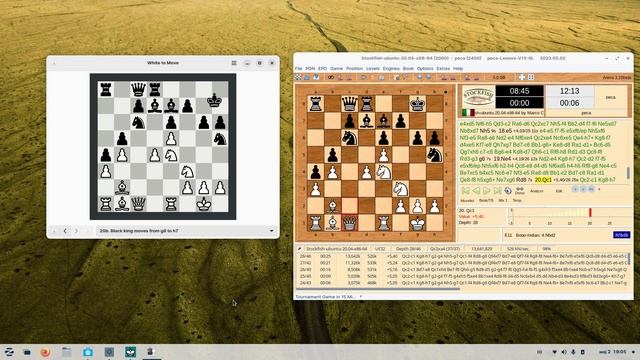The image size is (640, 360).
Task: Open move history dropdown in GNOME Chess
Action: coord(187,231)
